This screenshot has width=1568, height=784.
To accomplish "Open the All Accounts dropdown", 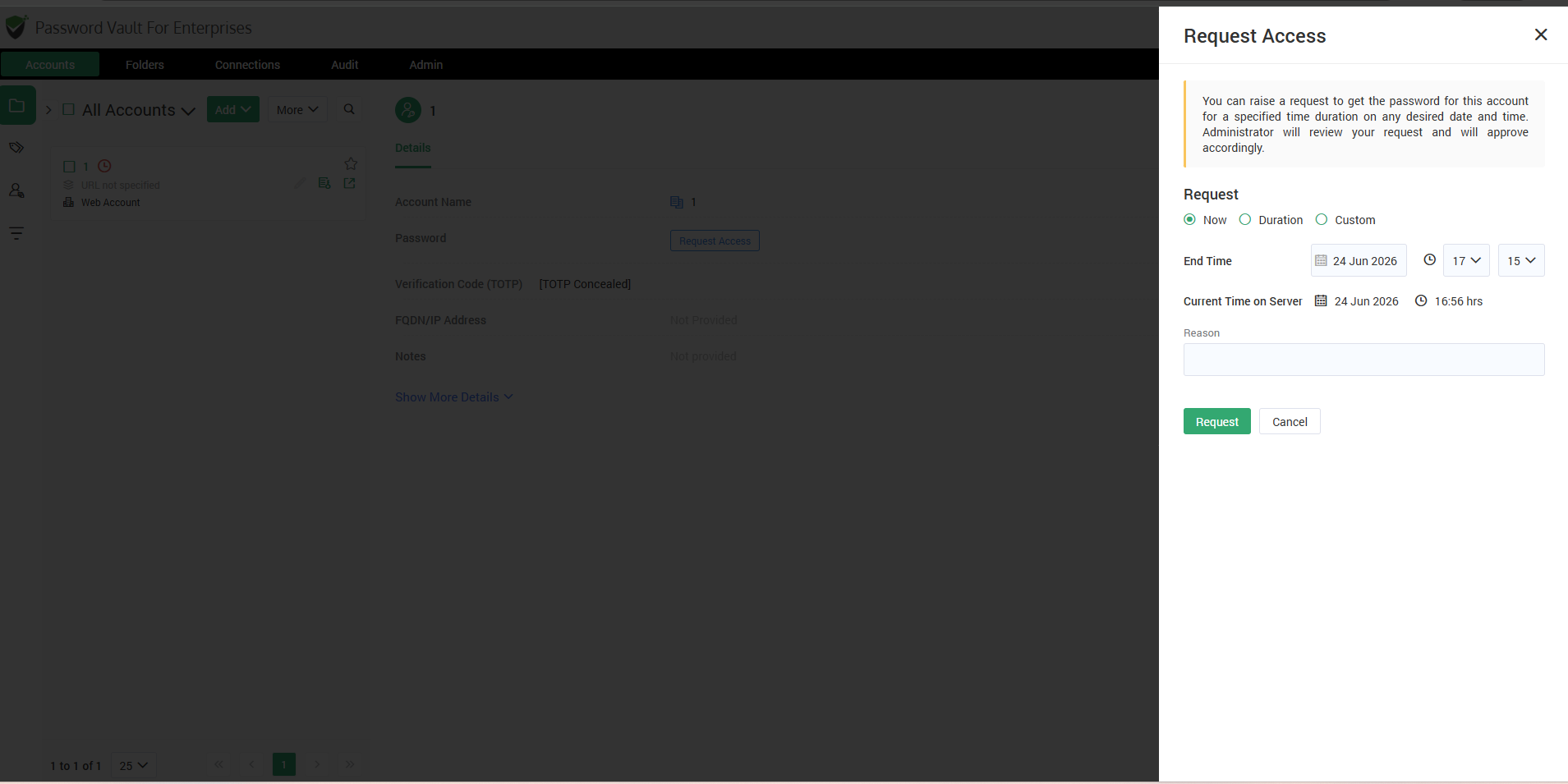I will 139,110.
